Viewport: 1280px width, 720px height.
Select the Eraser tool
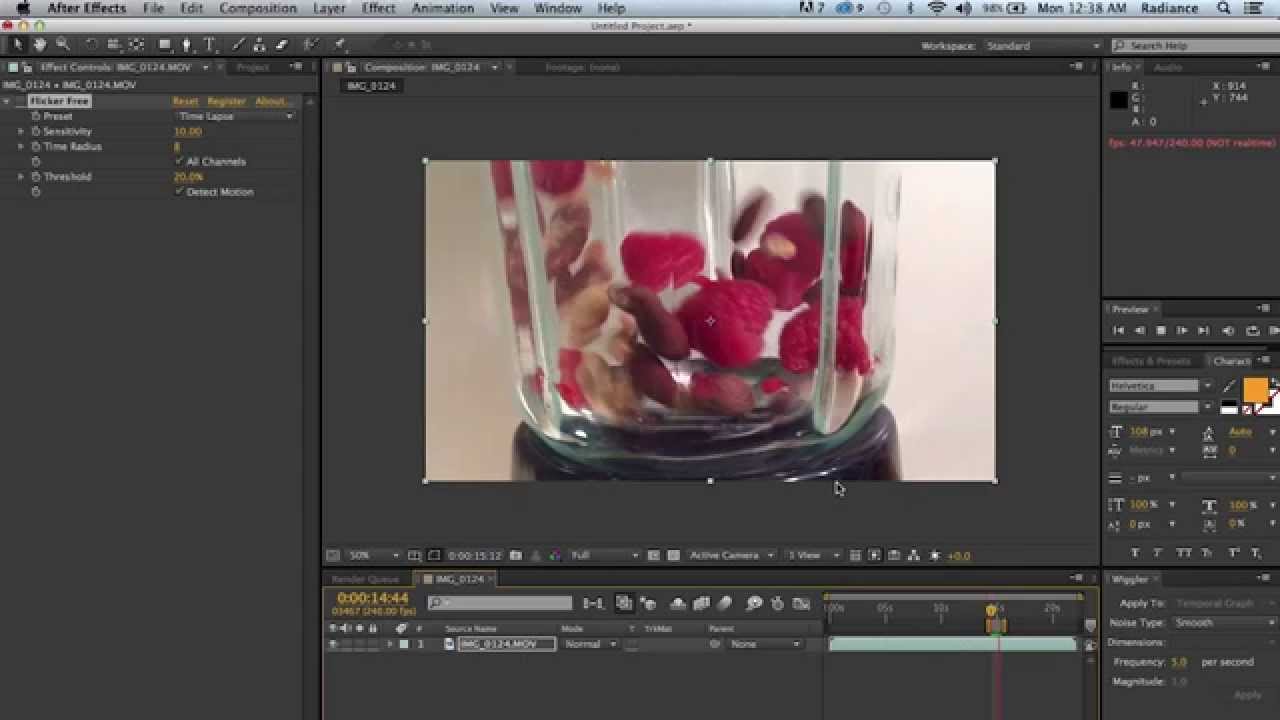coord(282,45)
